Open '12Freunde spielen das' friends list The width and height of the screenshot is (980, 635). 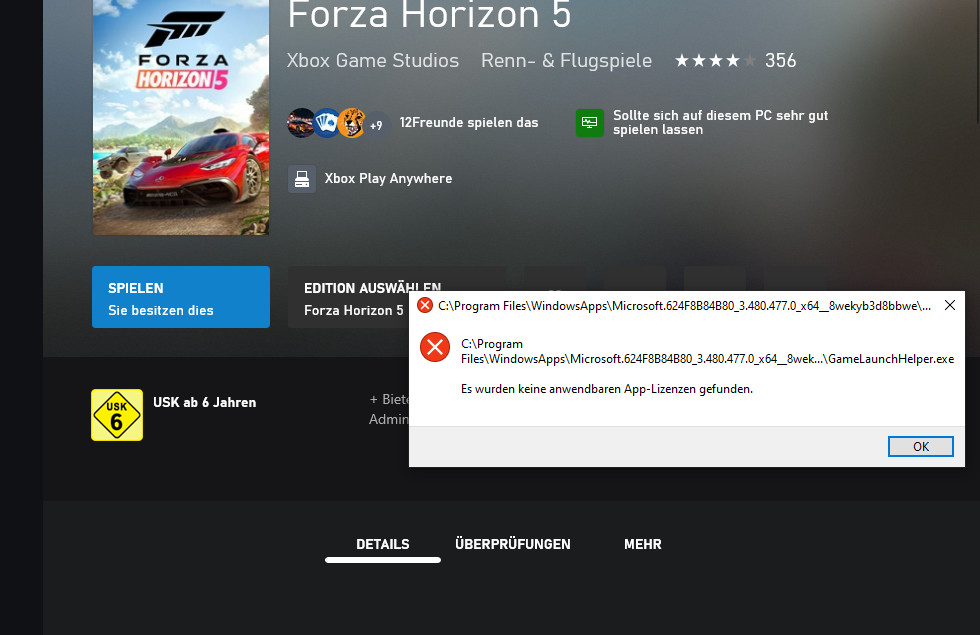pyautogui.click(x=469, y=122)
